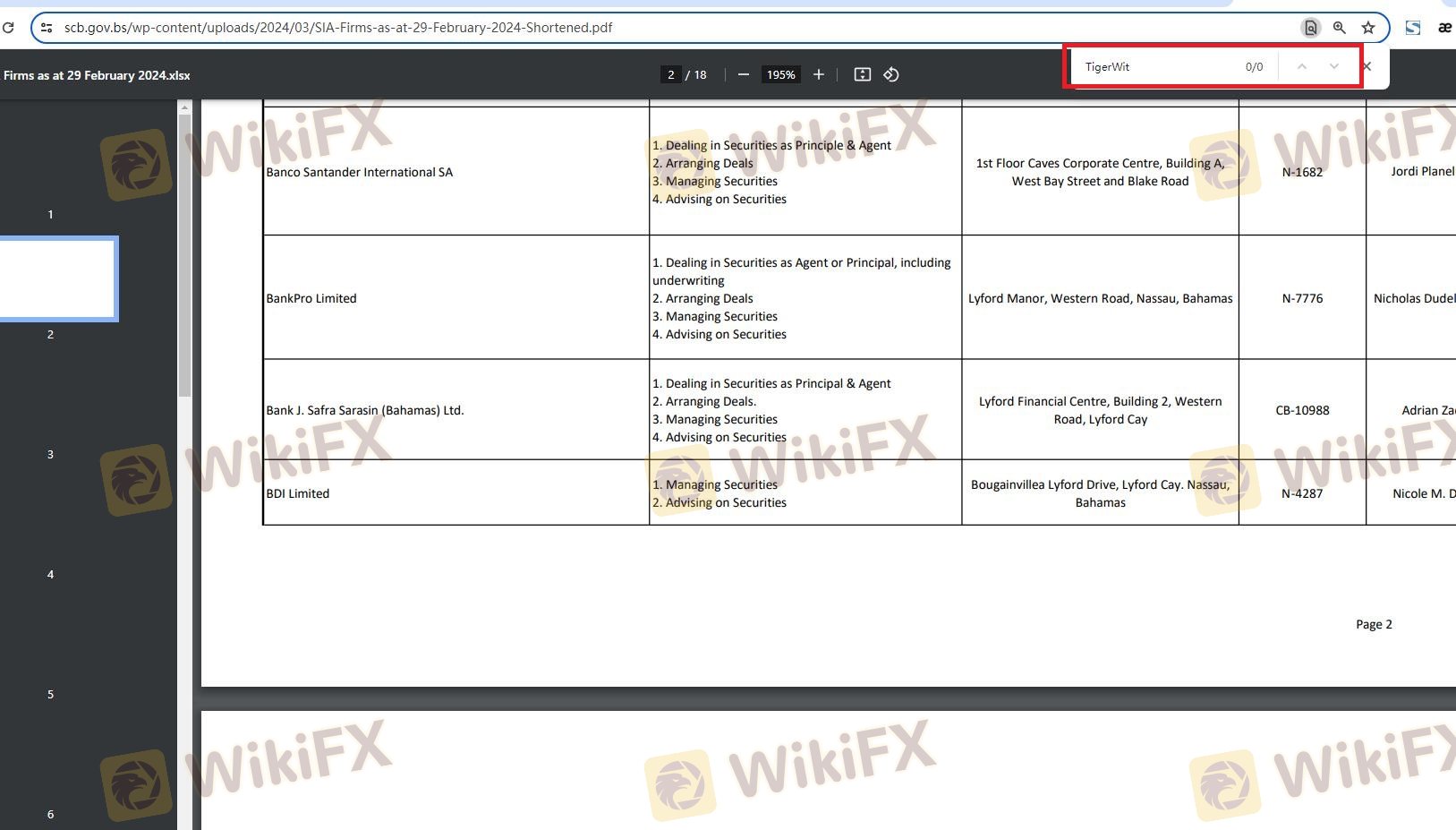Open the æ browser extension icon
1456x830 pixels.
[1444, 28]
